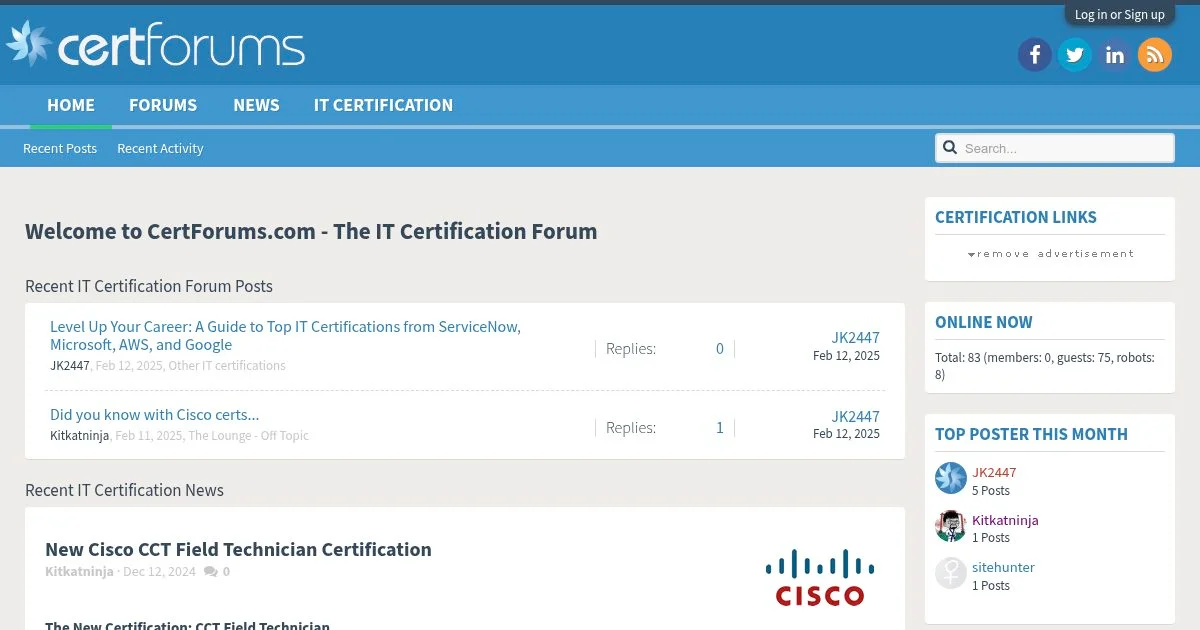Click Kitkatninja author name under Cisco article
Screen dimensions: 1200x630
79,572
